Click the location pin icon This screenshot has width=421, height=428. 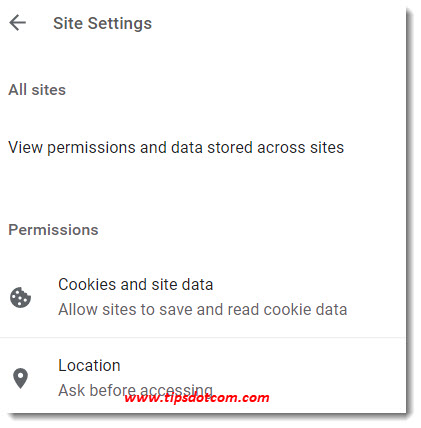pos(20,378)
